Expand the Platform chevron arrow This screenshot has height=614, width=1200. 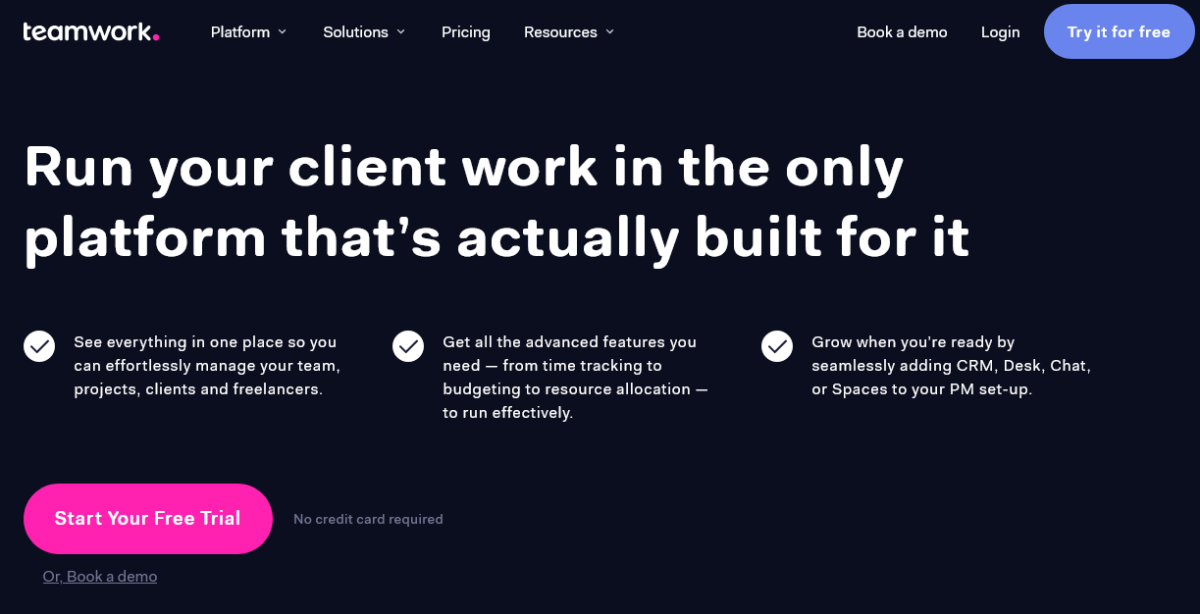(x=282, y=32)
